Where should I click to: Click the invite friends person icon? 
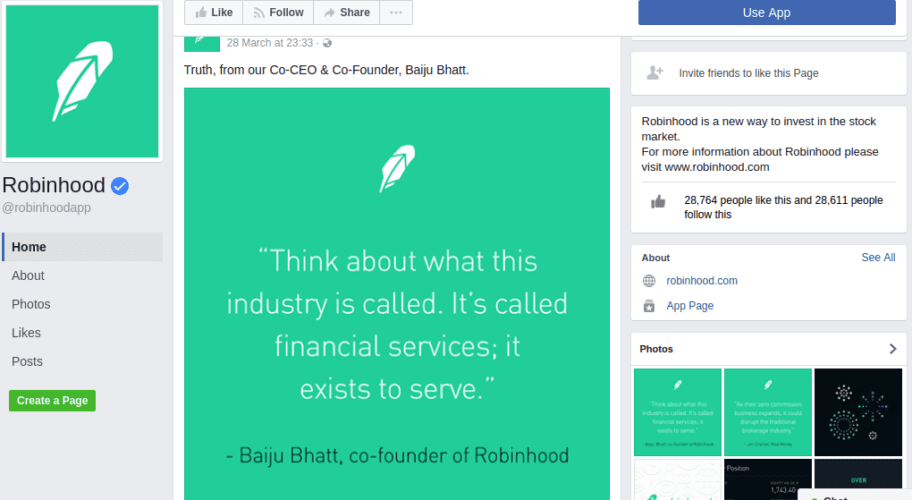coord(655,73)
